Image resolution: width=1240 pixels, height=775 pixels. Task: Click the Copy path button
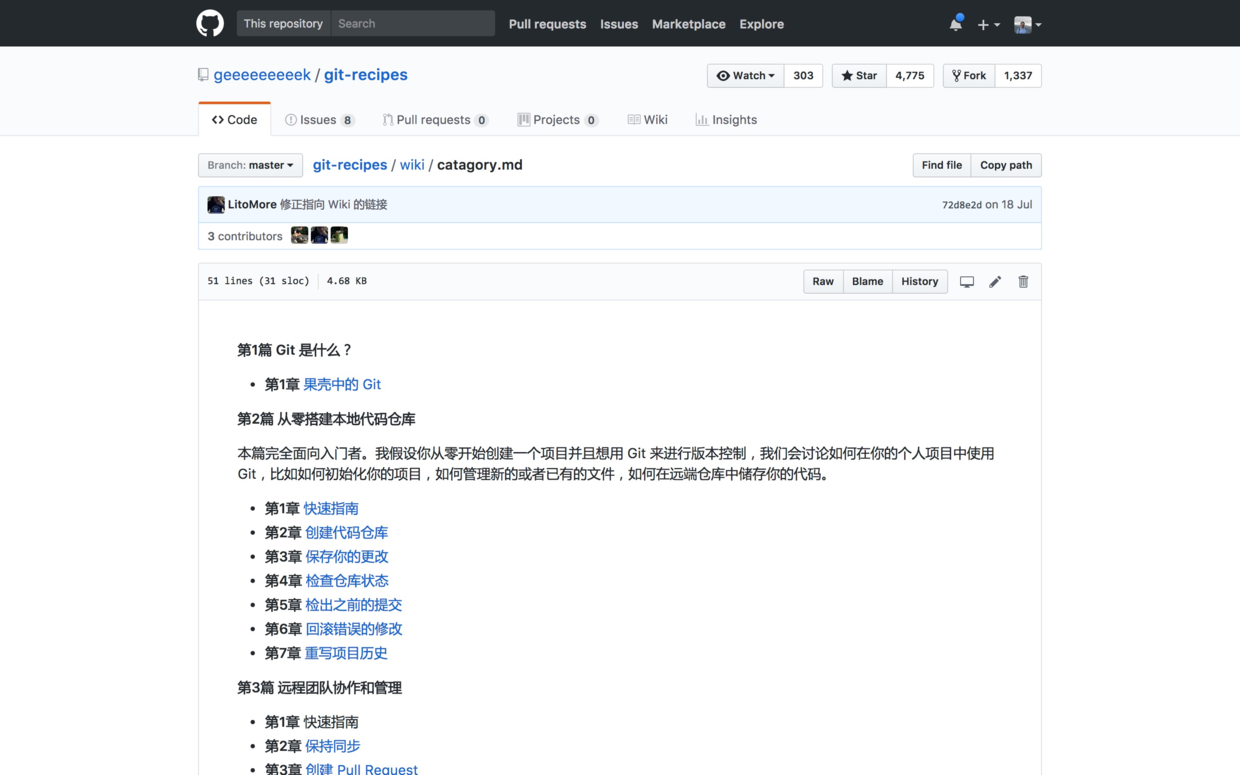[1005, 165]
